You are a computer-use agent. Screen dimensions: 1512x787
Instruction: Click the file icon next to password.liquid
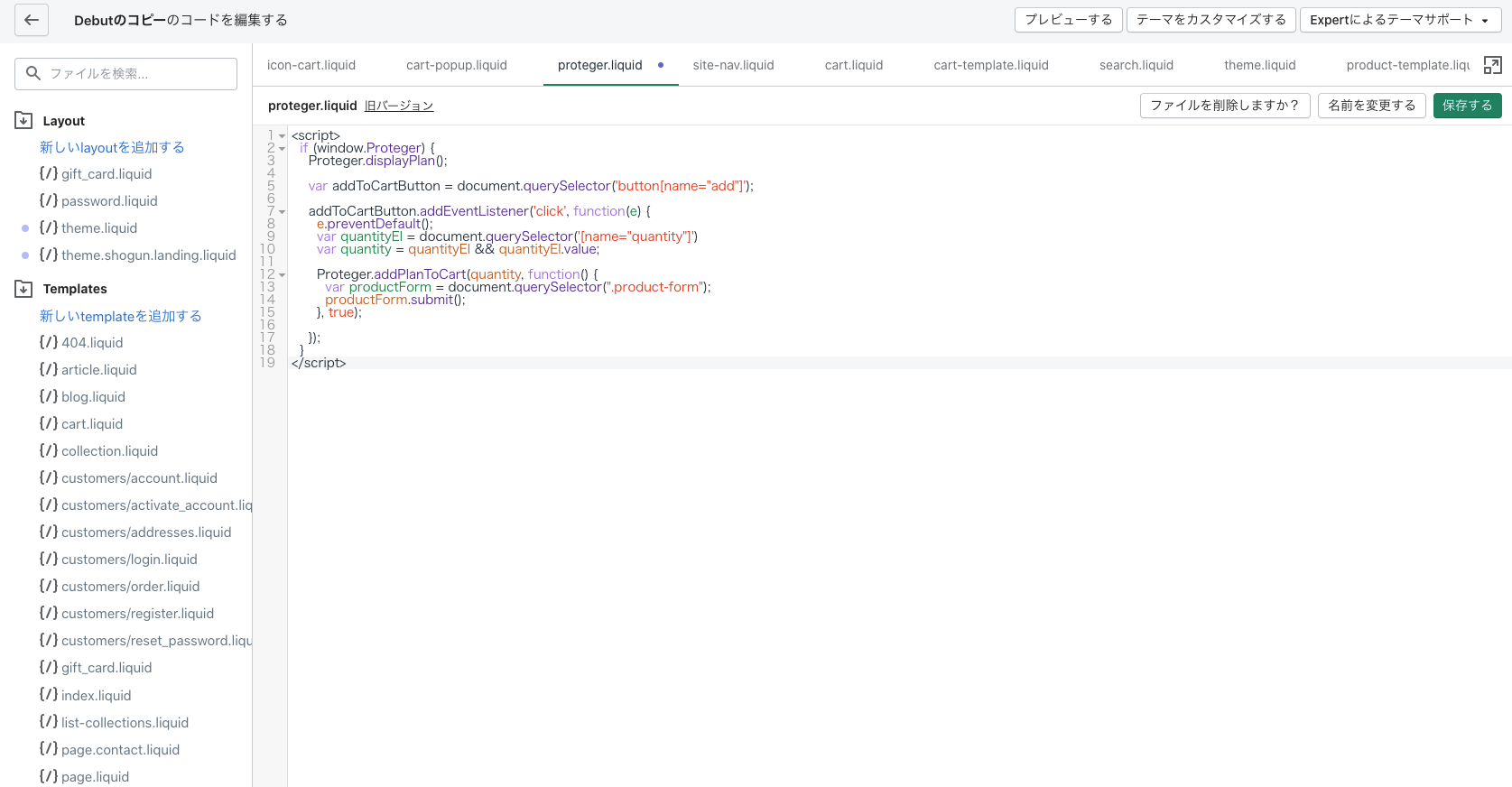tap(49, 200)
